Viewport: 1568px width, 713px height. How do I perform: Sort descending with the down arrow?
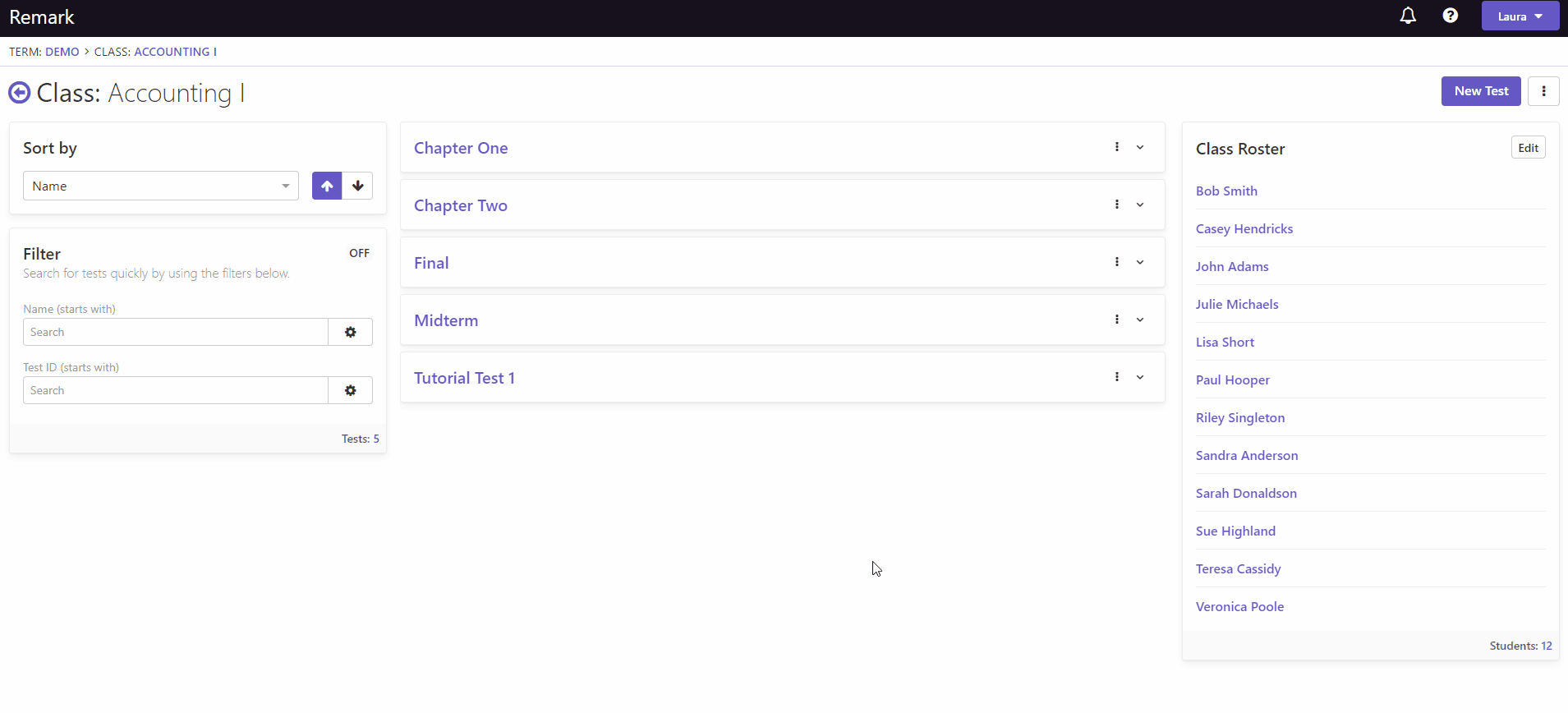pos(358,186)
